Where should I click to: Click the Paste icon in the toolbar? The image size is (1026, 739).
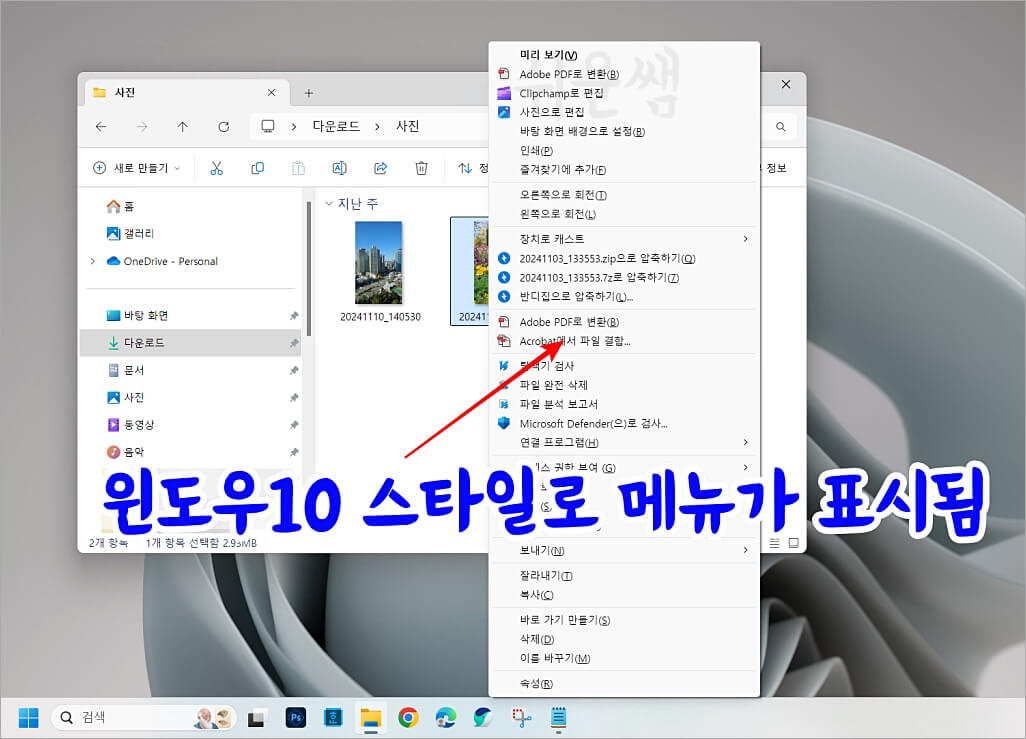pos(298,167)
